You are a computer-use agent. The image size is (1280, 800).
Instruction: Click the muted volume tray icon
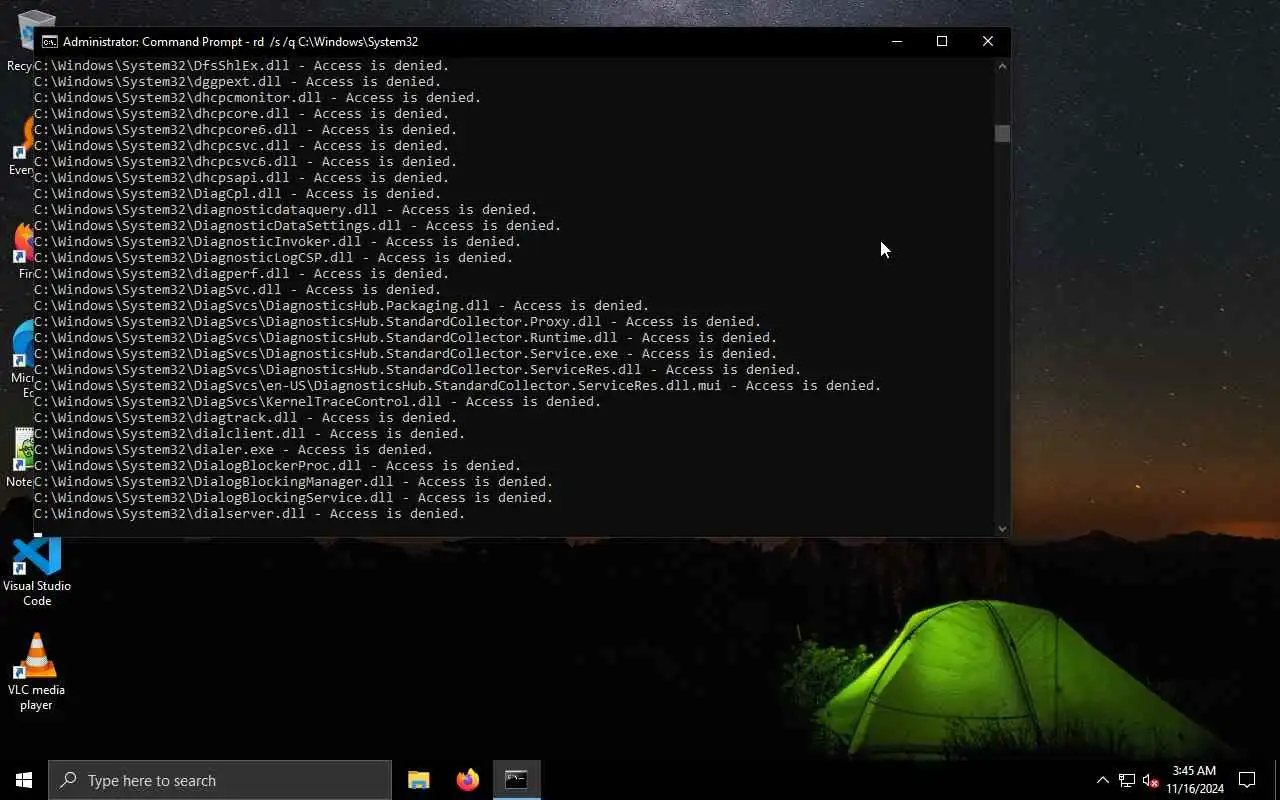pyautogui.click(x=1150, y=780)
